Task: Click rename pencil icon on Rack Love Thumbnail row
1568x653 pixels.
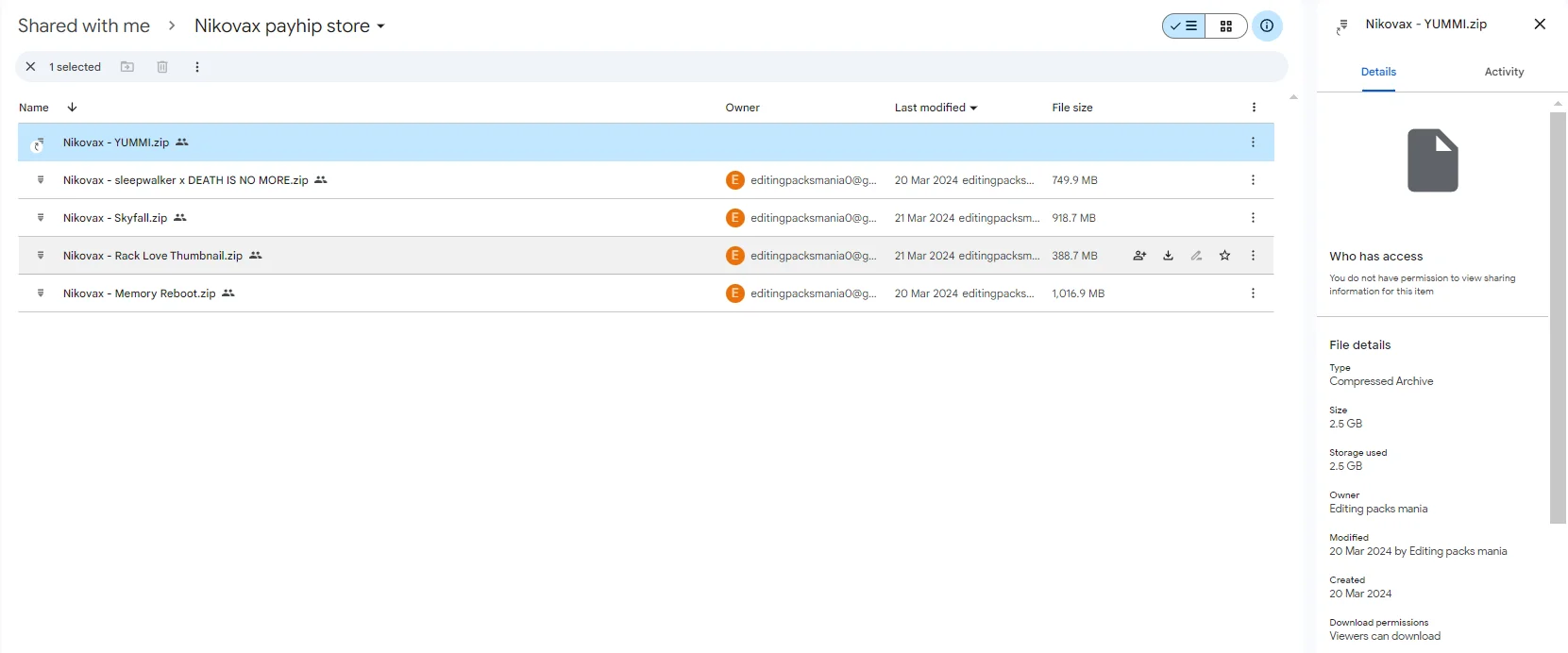Action: pyautogui.click(x=1196, y=256)
